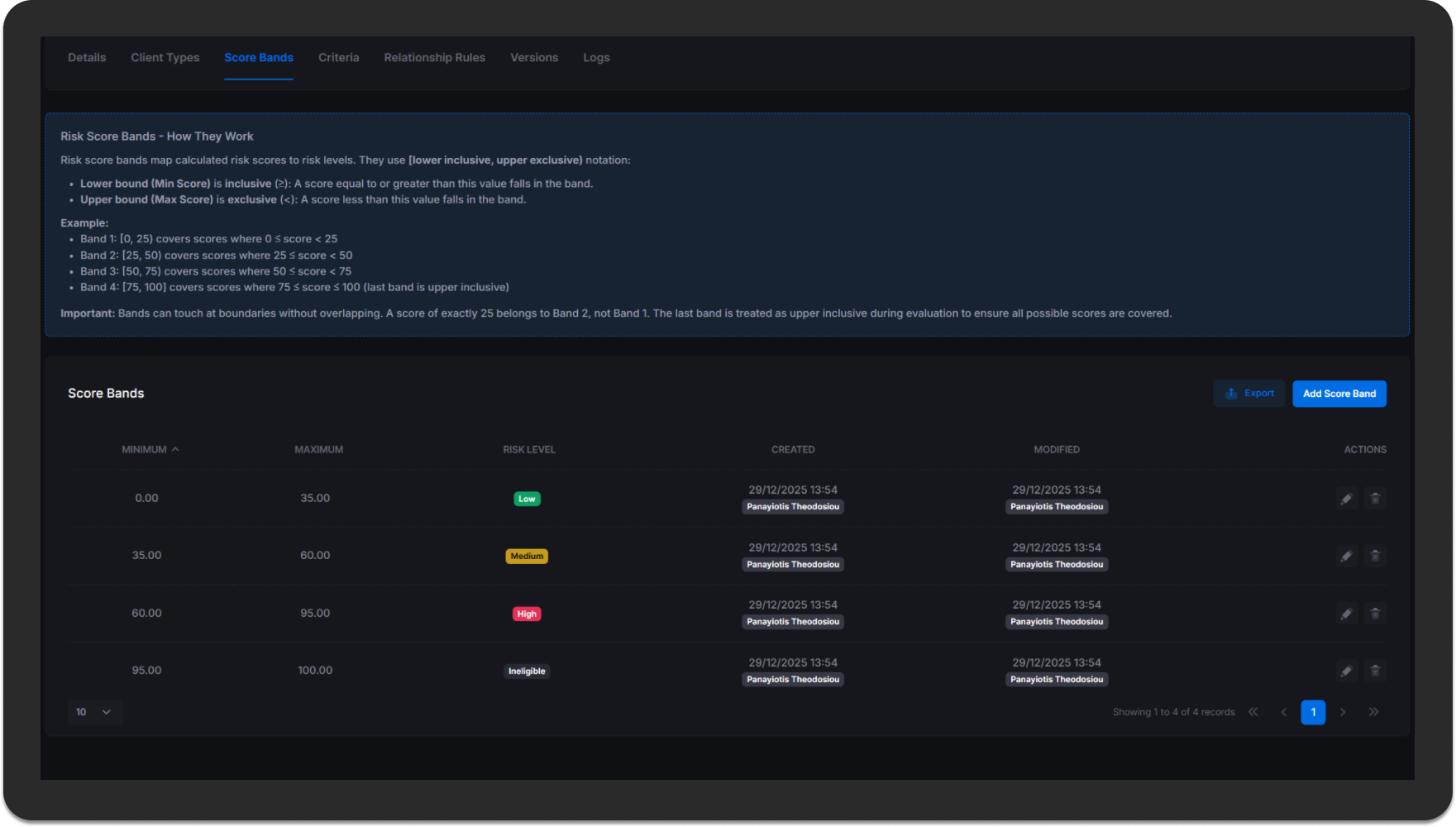This screenshot has width=1456, height=827.
Task: Sort by the Maximum column header
Action: 318,450
